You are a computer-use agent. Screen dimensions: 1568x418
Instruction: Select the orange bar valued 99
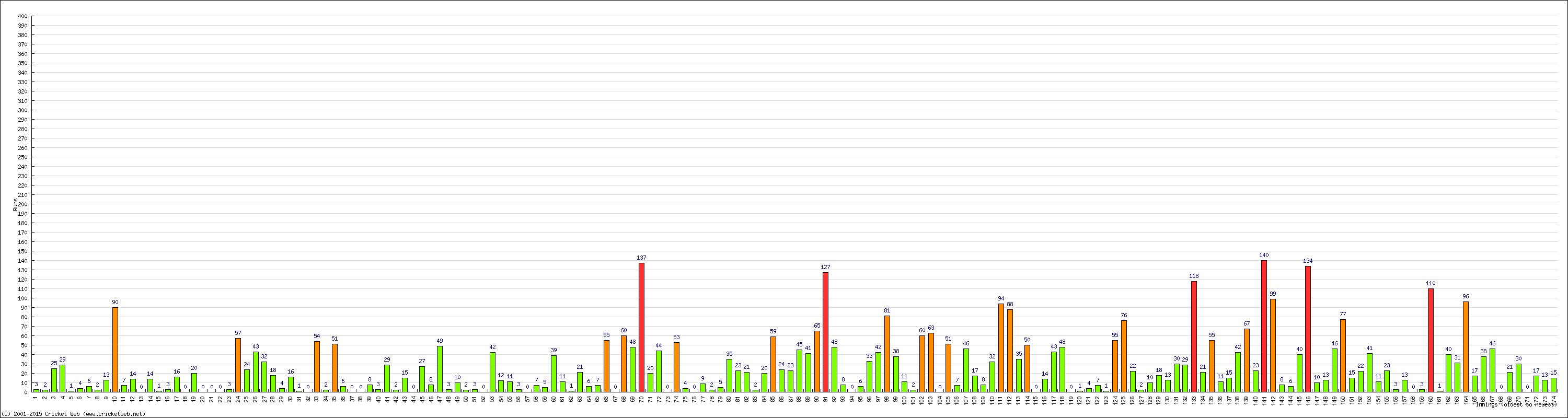[x=1273, y=345]
